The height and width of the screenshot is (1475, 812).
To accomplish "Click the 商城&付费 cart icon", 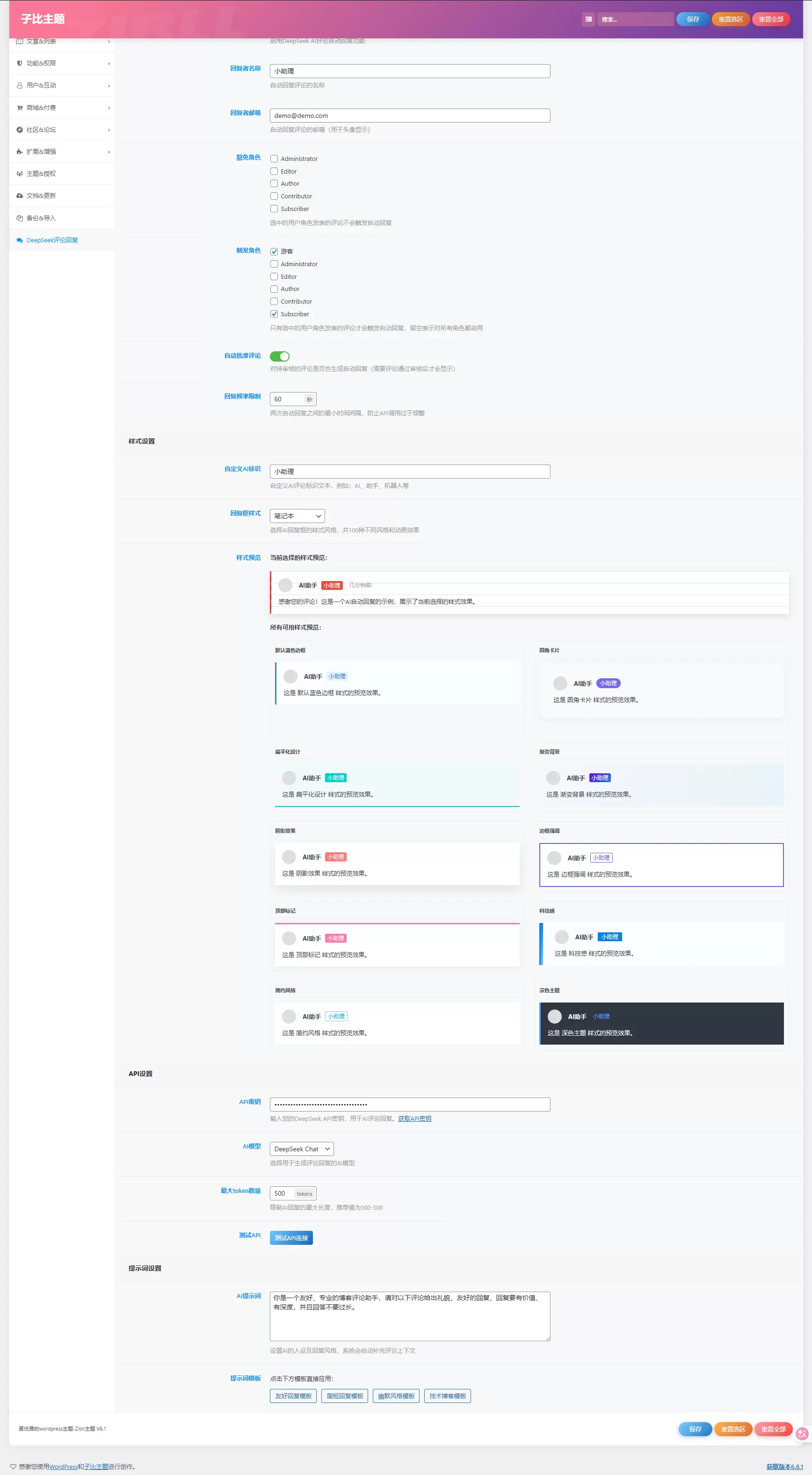I will 20,108.
